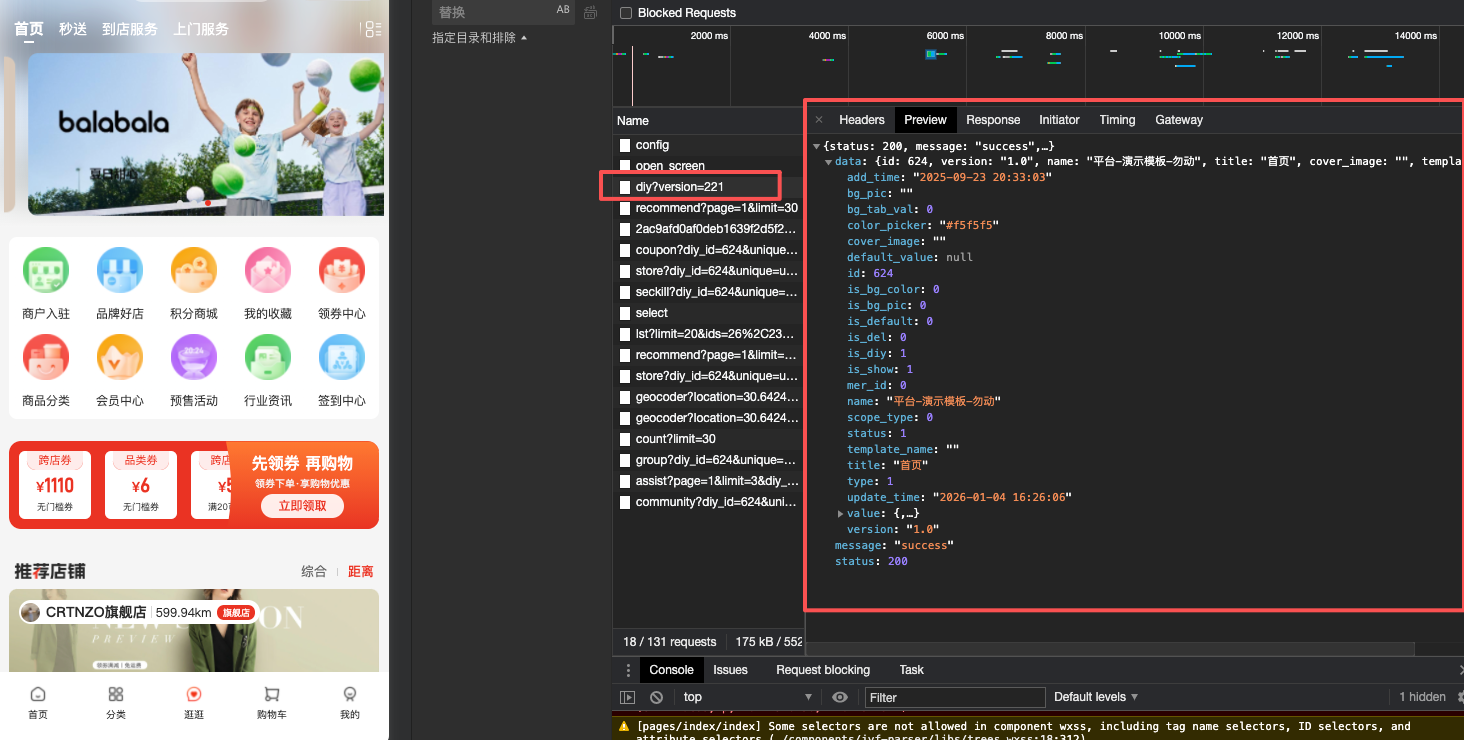Viewport: 1464px width, 740px height.
Task: Toggle the console live expression eye
Action: [x=840, y=697]
